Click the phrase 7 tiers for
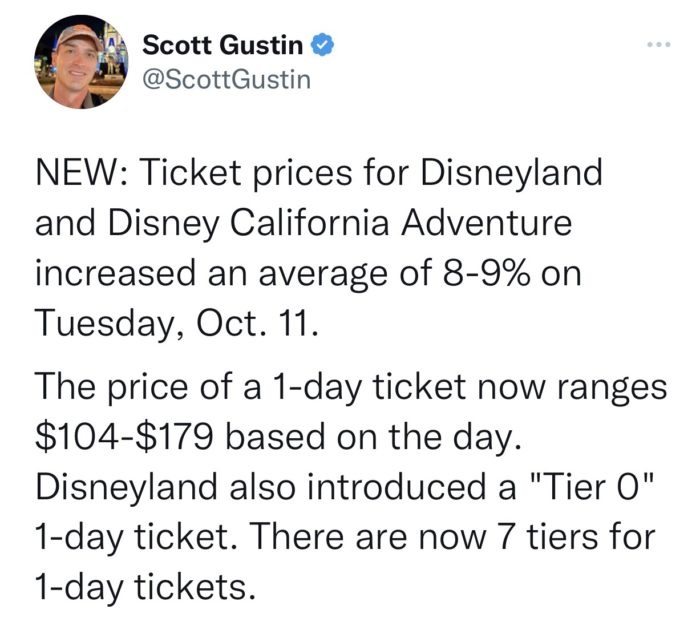The height and width of the screenshot is (622, 700). pyautogui.click(x=576, y=537)
